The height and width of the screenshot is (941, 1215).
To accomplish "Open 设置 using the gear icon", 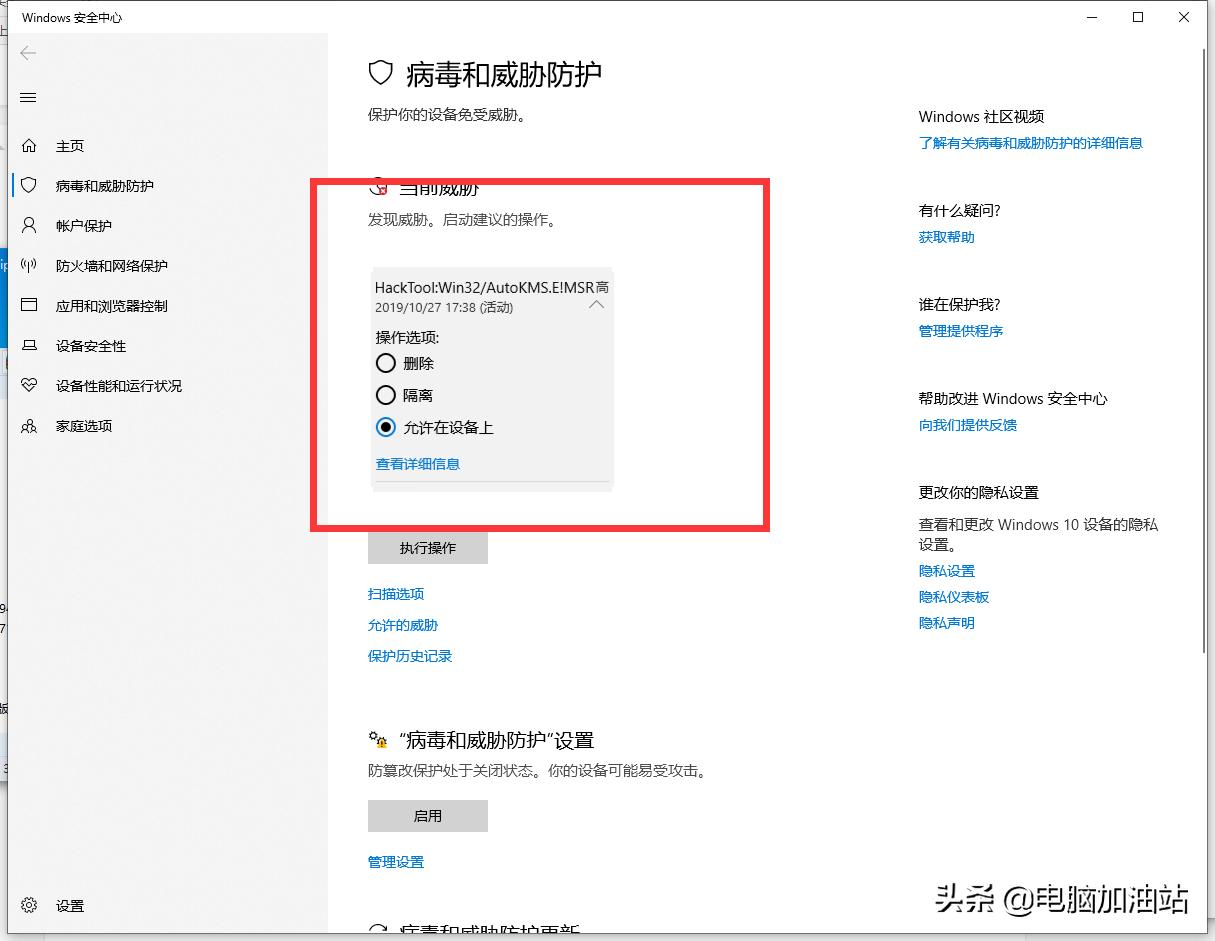I will [x=28, y=905].
